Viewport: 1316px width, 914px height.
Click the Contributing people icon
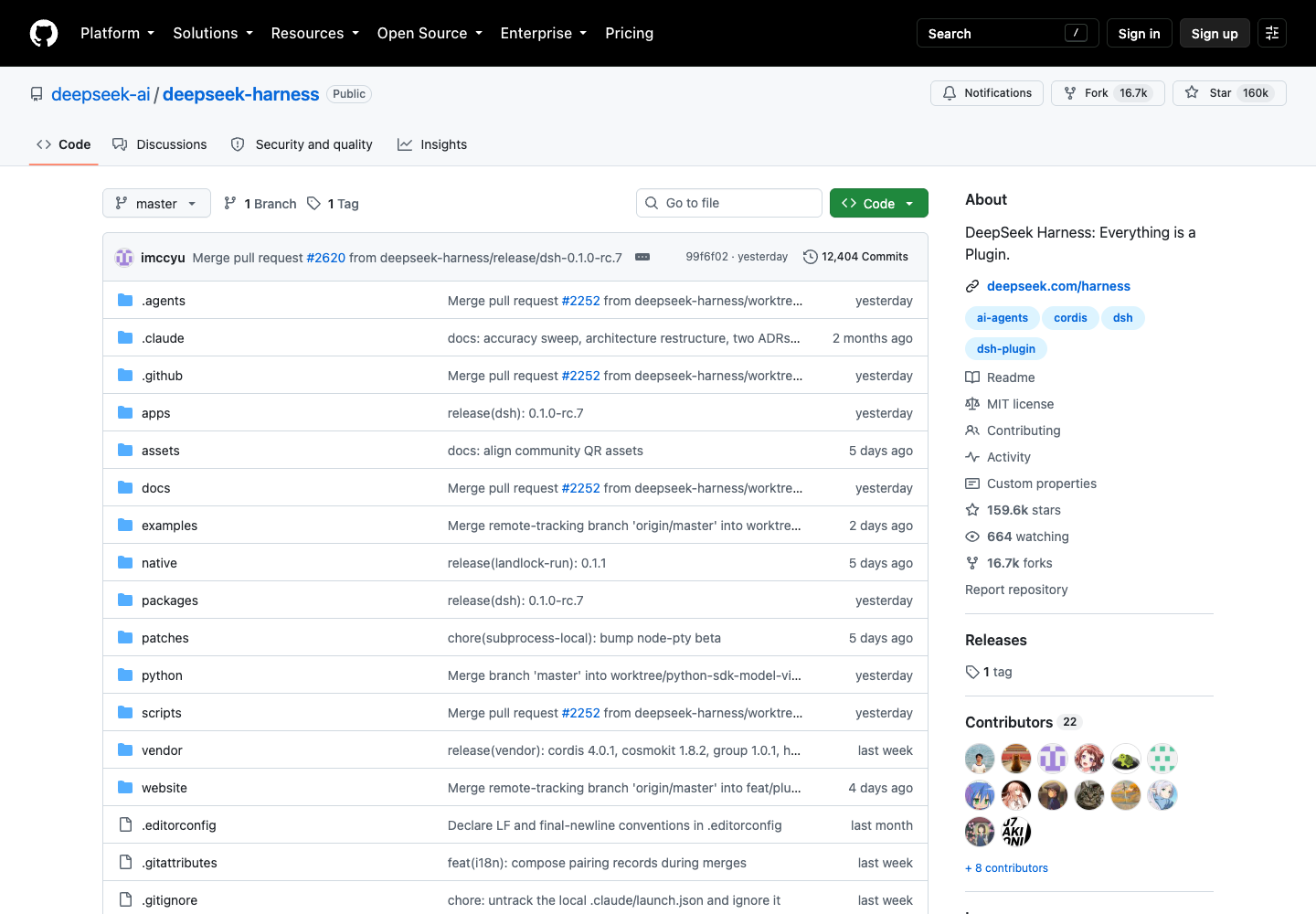coord(972,430)
